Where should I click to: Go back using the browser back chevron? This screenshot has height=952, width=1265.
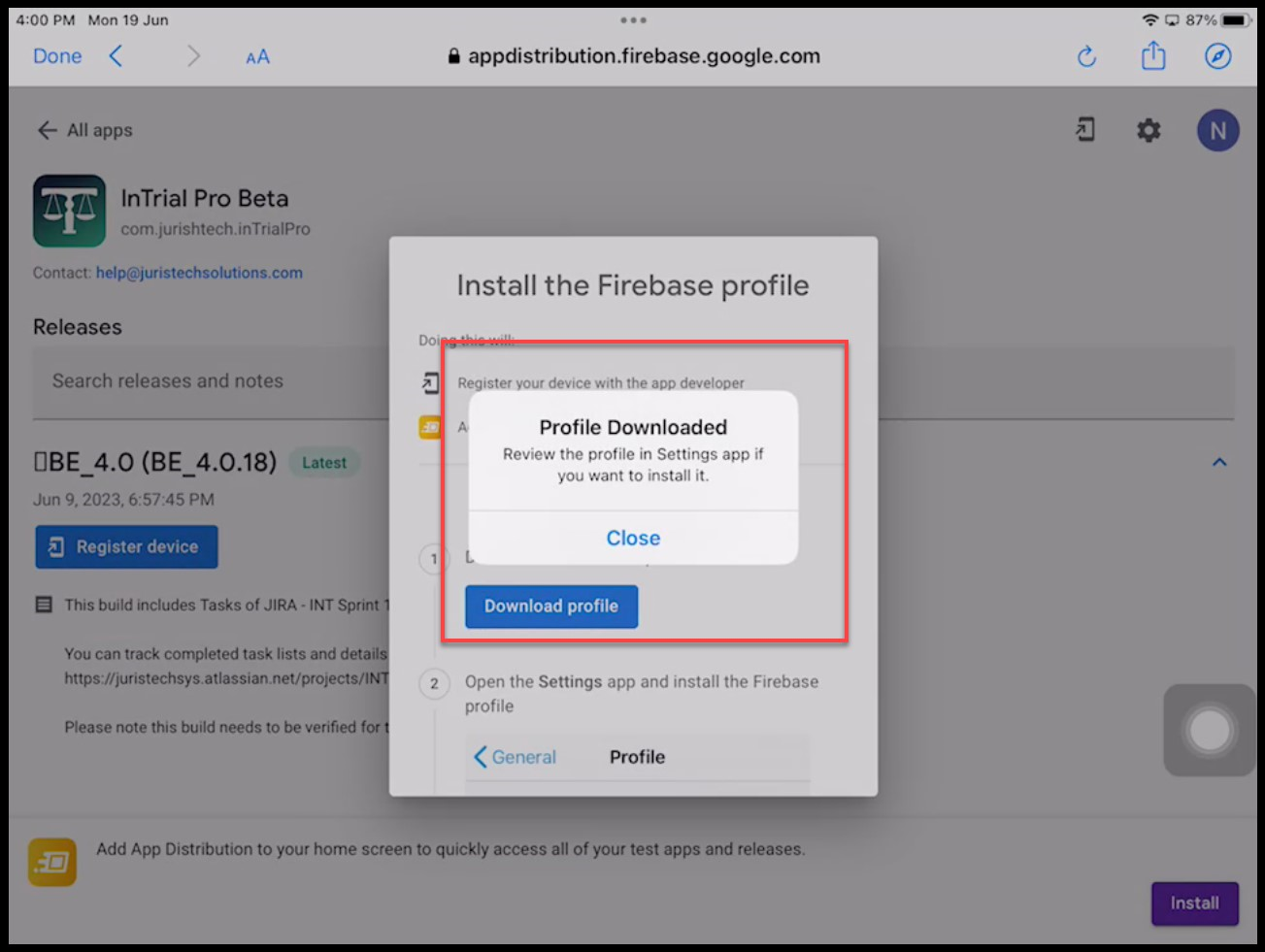click(116, 56)
